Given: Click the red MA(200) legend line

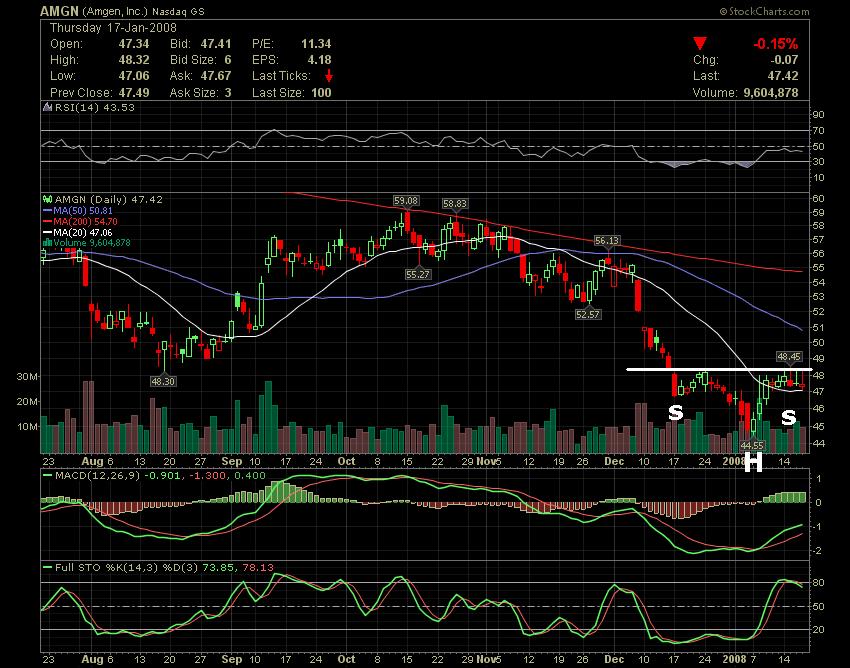Looking at the screenshot, I should pyautogui.click(x=48, y=222).
